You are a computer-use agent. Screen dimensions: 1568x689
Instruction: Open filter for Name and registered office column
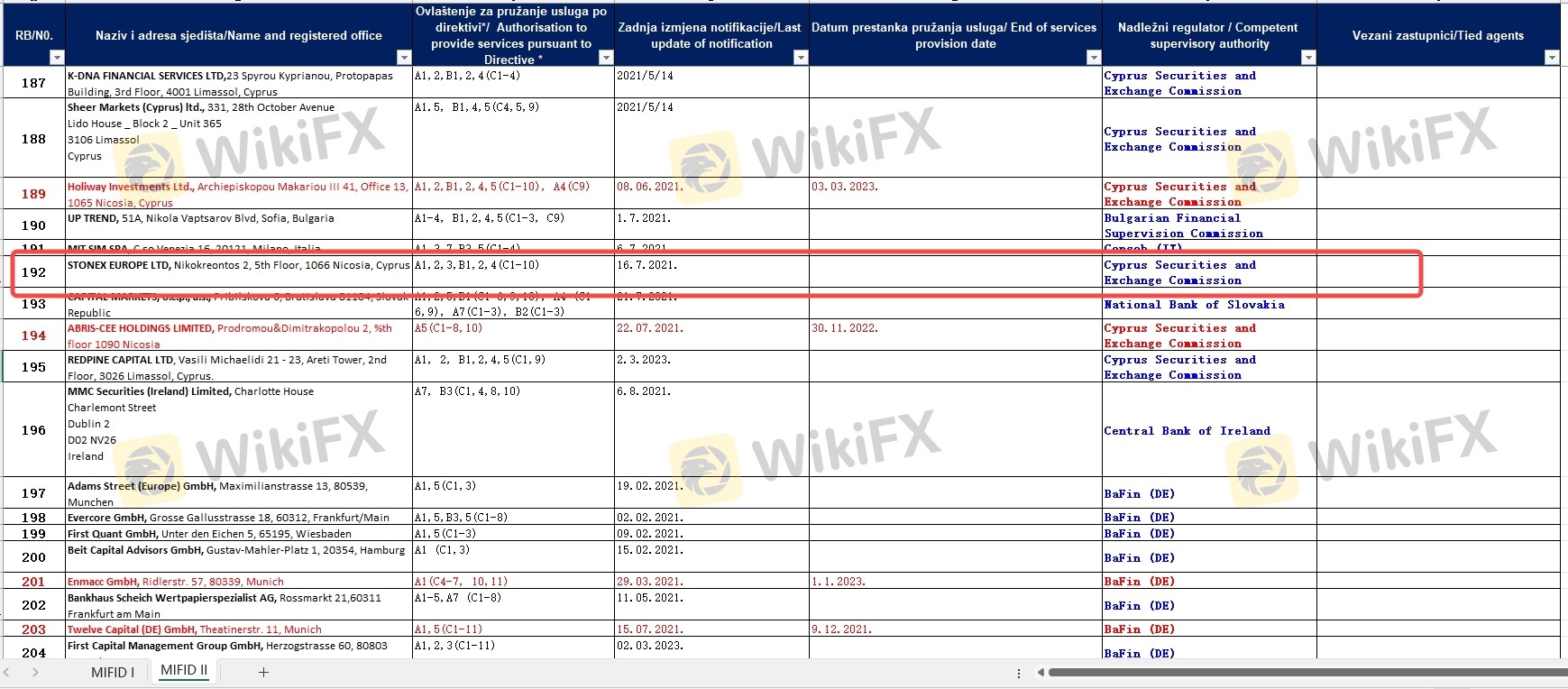pyautogui.click(x=403, y=58)
